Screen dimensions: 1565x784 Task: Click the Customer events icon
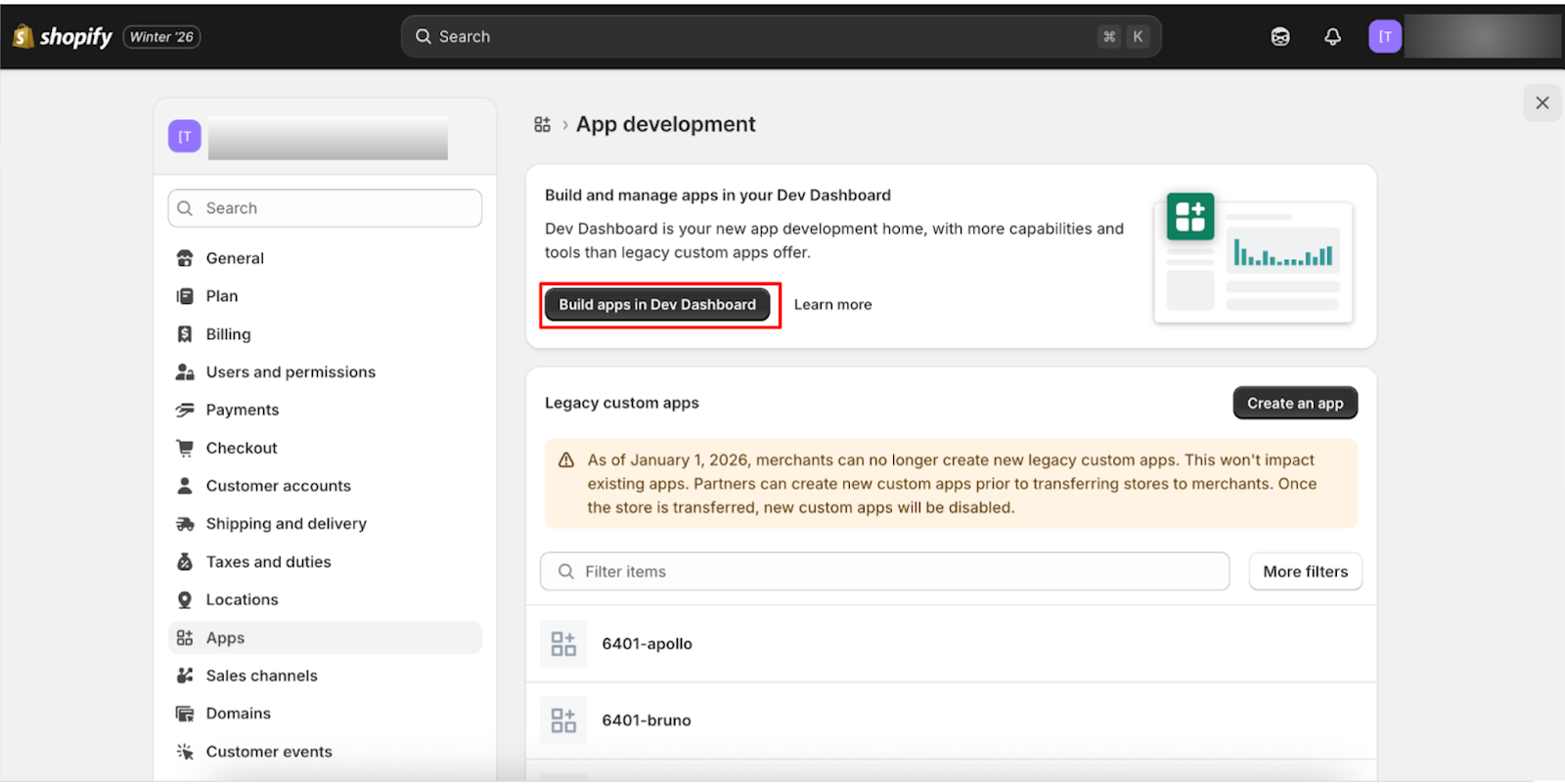185,752
